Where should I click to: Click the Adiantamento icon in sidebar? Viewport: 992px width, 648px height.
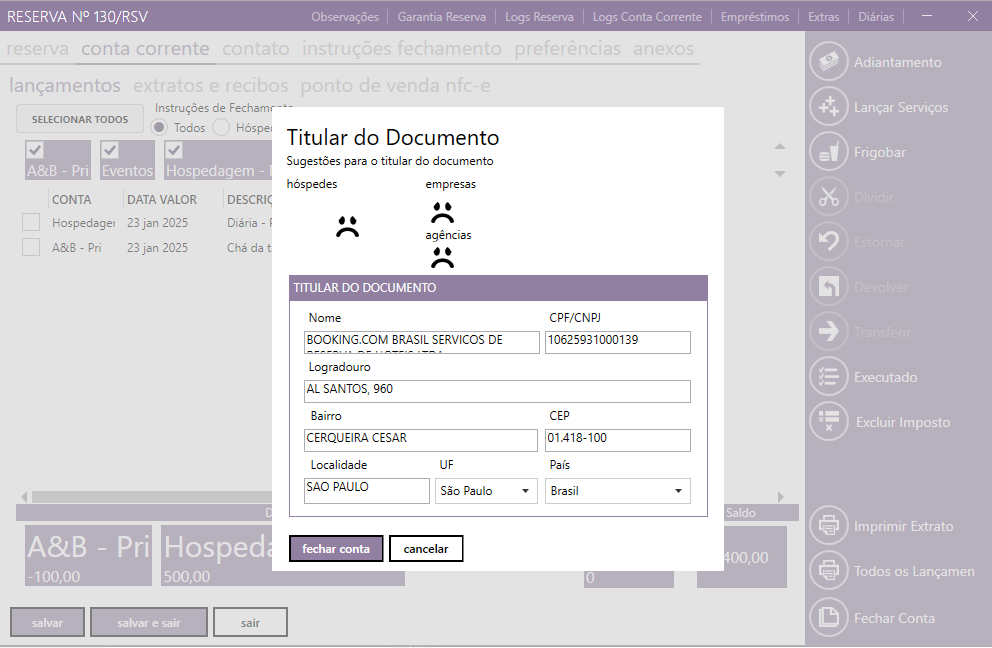coord(828,62)
